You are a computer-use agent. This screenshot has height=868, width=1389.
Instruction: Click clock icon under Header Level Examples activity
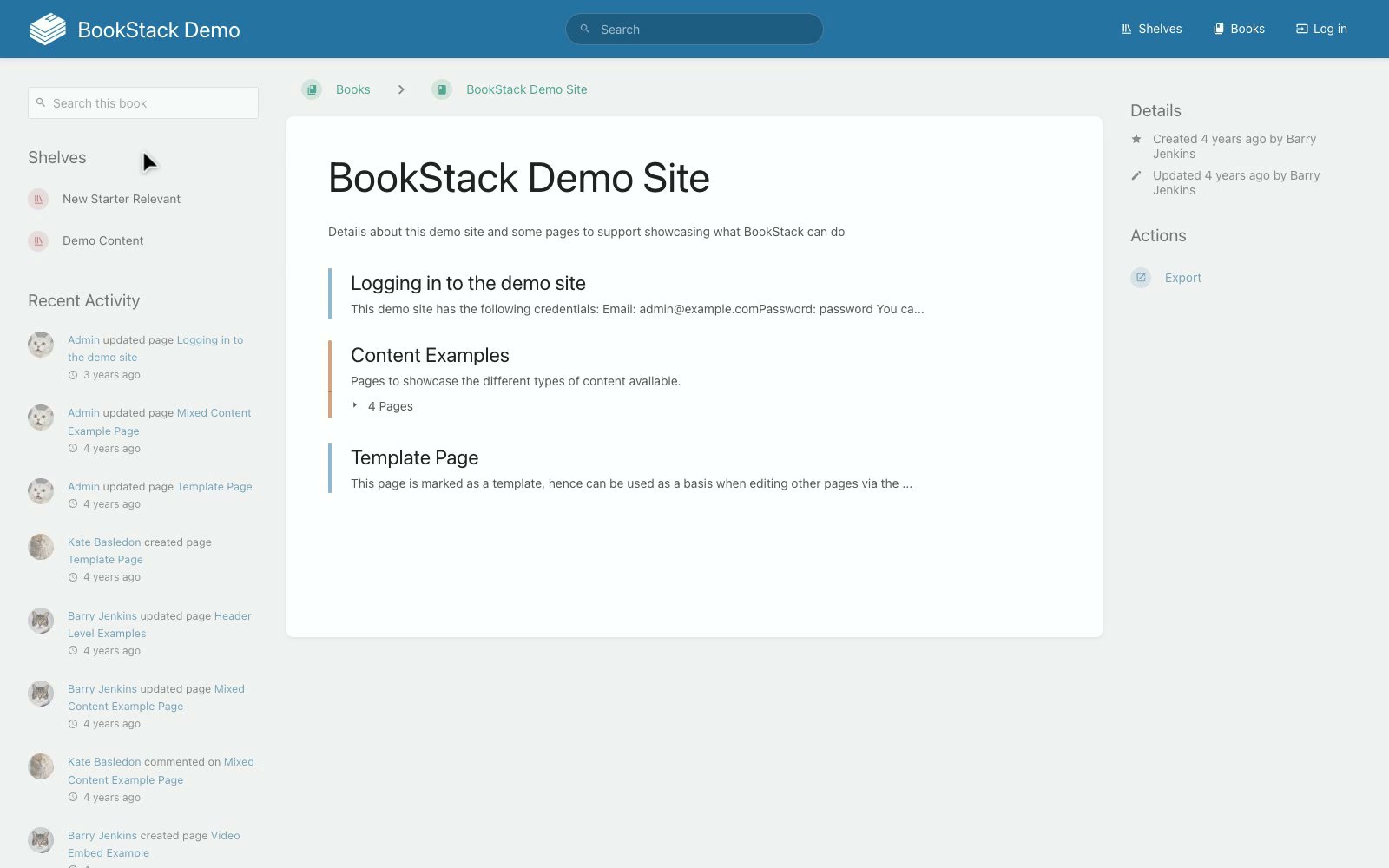point(73,651)
